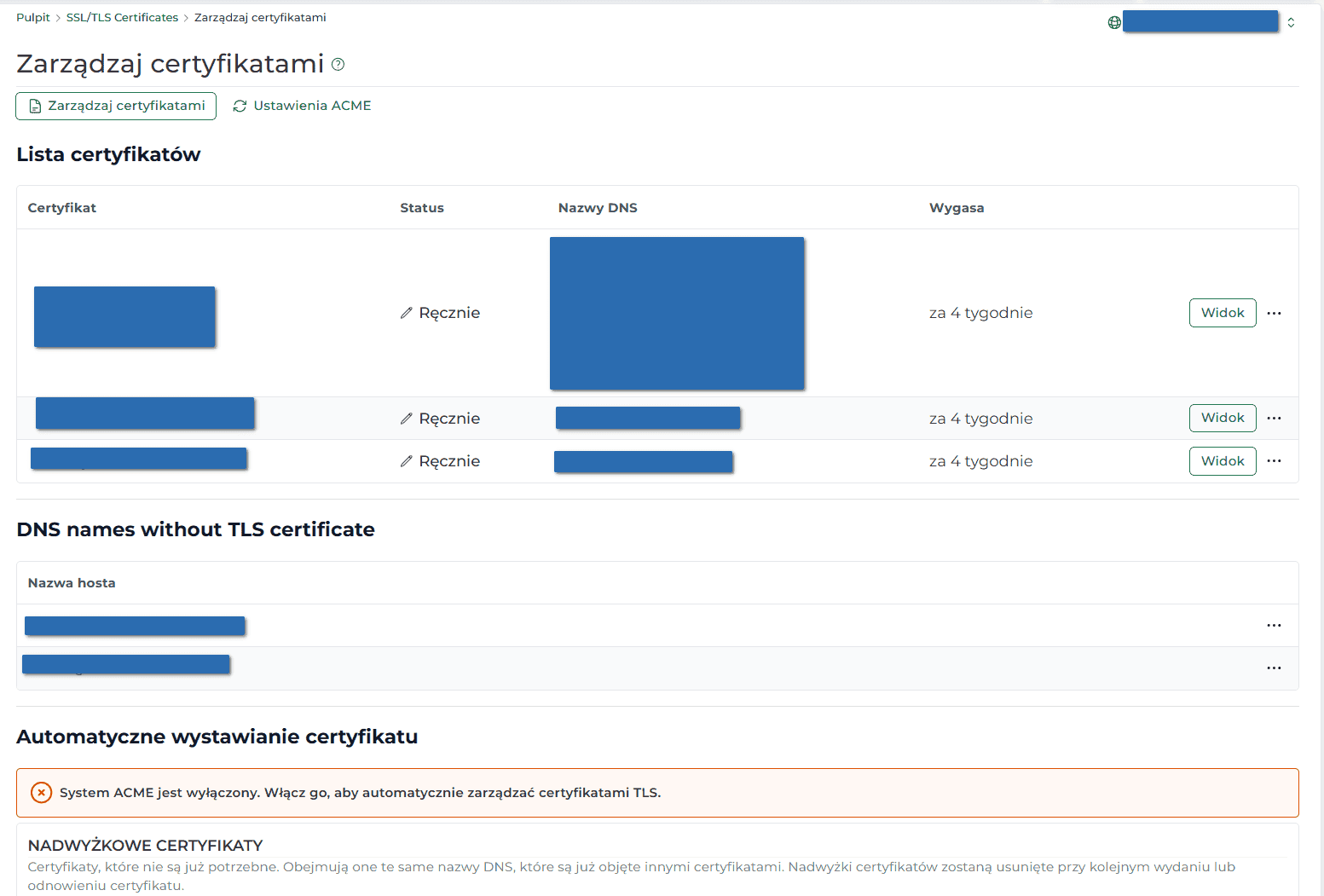Click the pencil icon in the third certificate row
1324x896 pixels.
[407, 461]
